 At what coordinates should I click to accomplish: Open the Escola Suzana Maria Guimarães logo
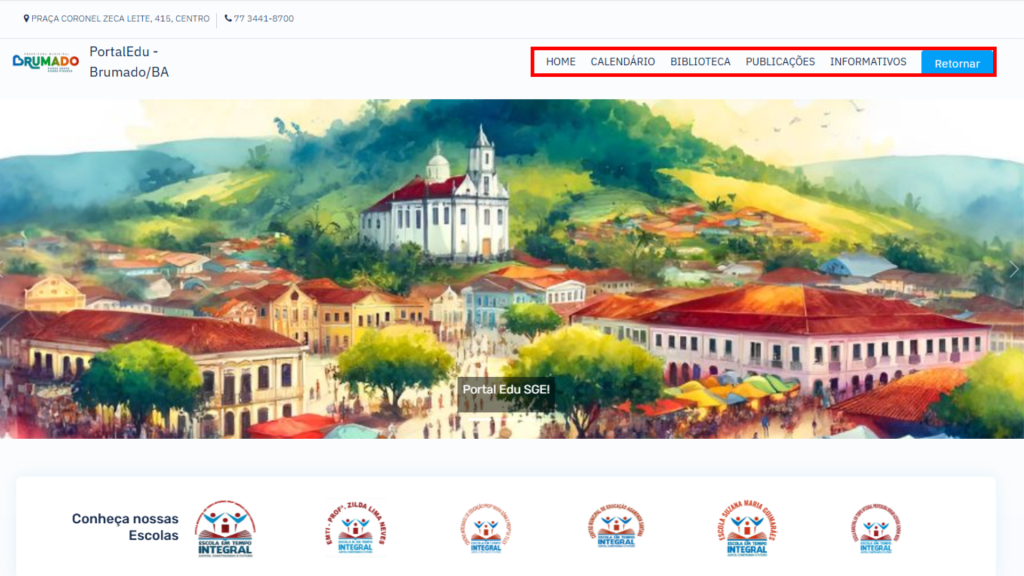point(747,528)
